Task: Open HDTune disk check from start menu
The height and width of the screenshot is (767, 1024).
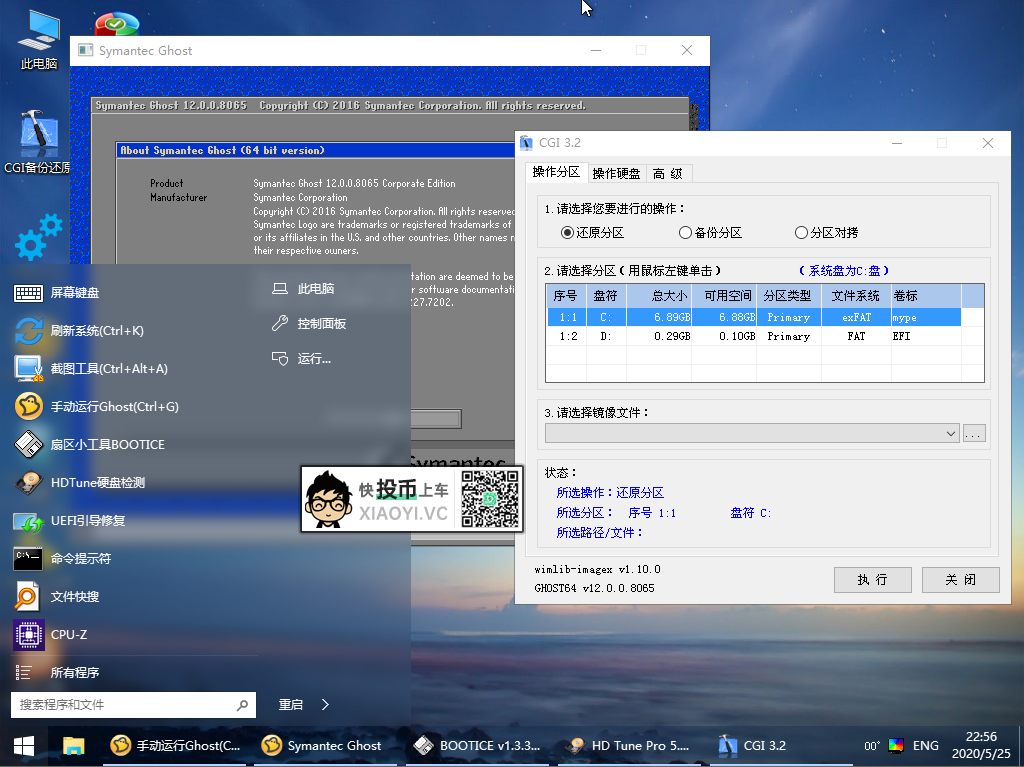Action: 97,483
